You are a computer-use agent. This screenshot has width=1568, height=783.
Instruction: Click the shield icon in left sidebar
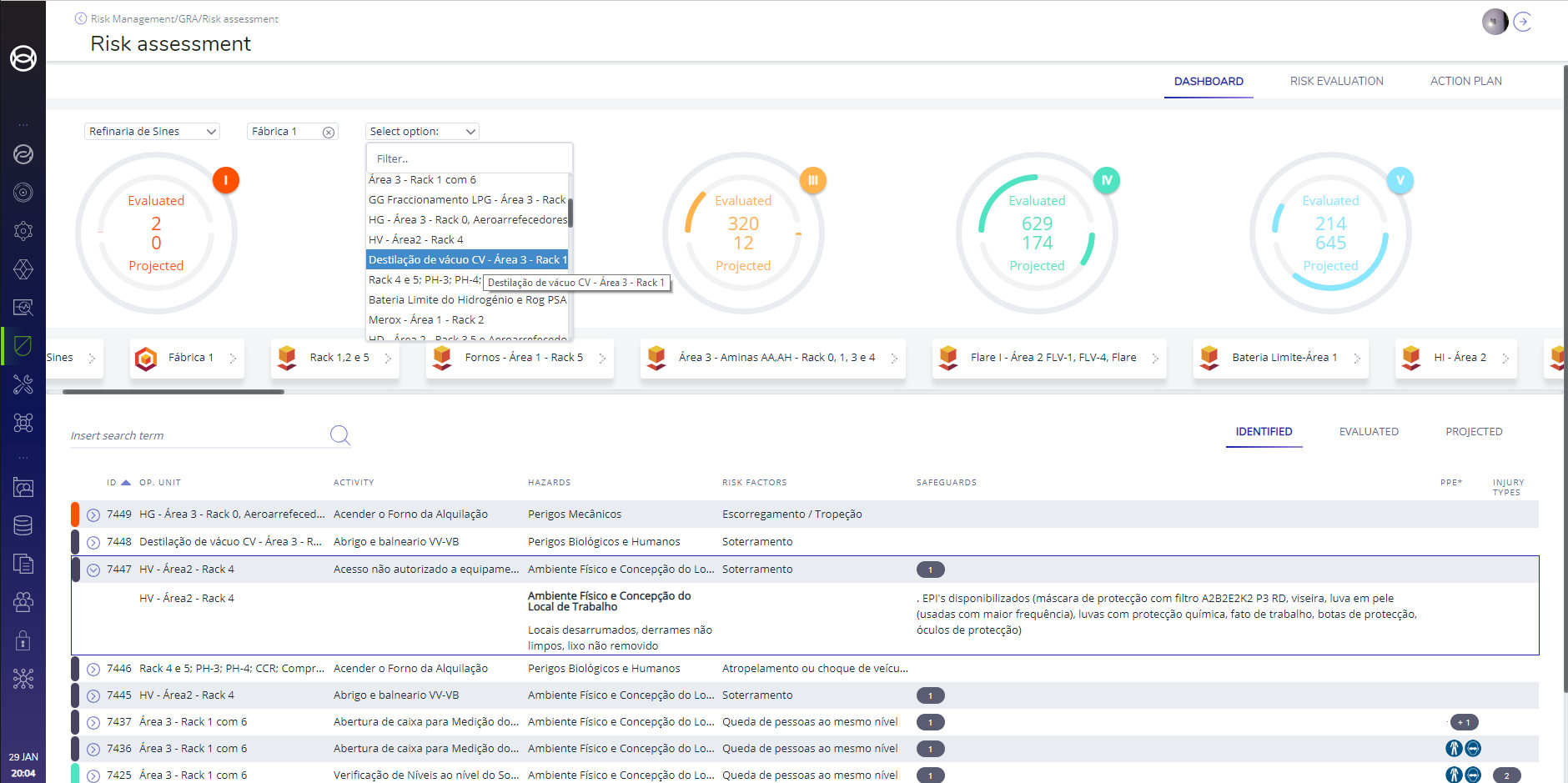23,345
